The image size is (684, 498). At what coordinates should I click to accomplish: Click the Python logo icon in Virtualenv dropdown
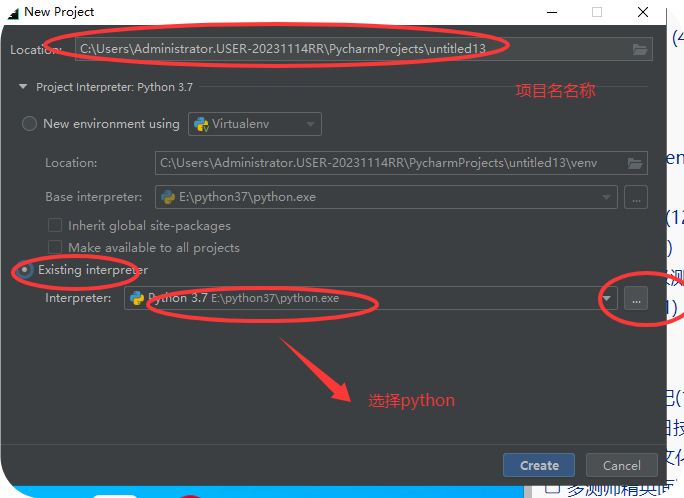pyautogui.click(x=201, y=124)
